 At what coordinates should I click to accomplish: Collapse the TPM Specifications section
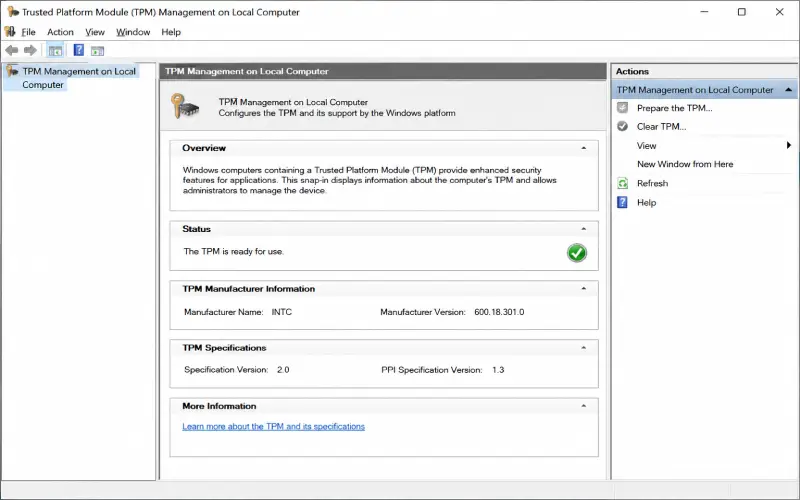[x=584, y=347]
